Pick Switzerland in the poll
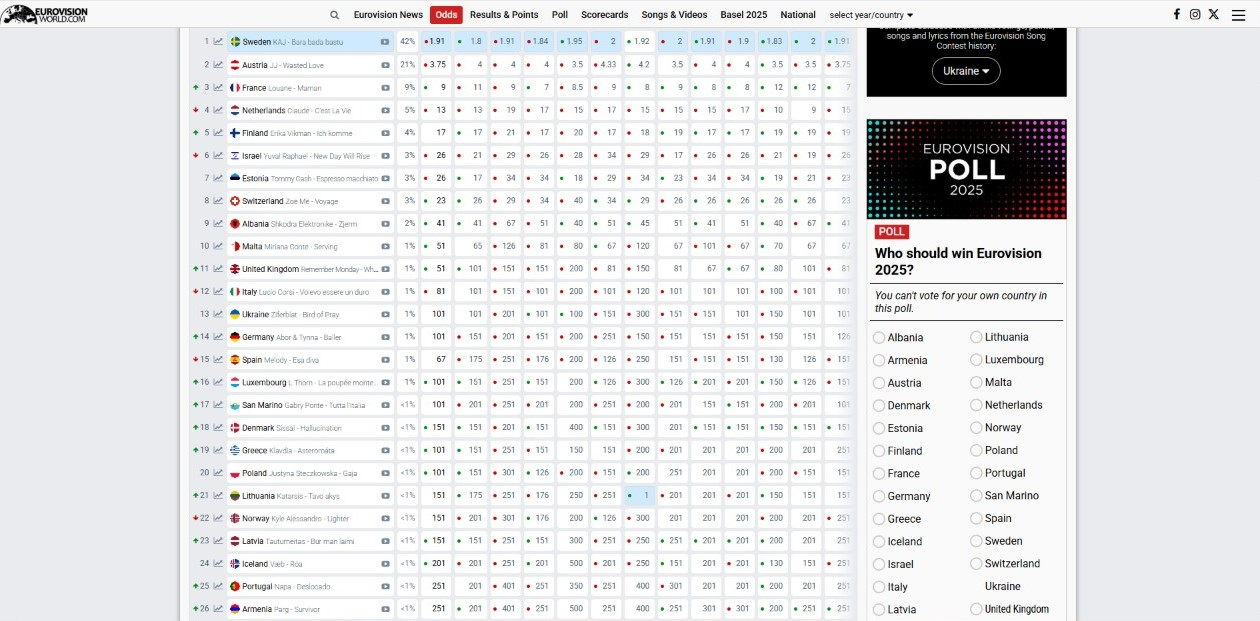This screenshot has height=621, width=1260. click(976, 564)
